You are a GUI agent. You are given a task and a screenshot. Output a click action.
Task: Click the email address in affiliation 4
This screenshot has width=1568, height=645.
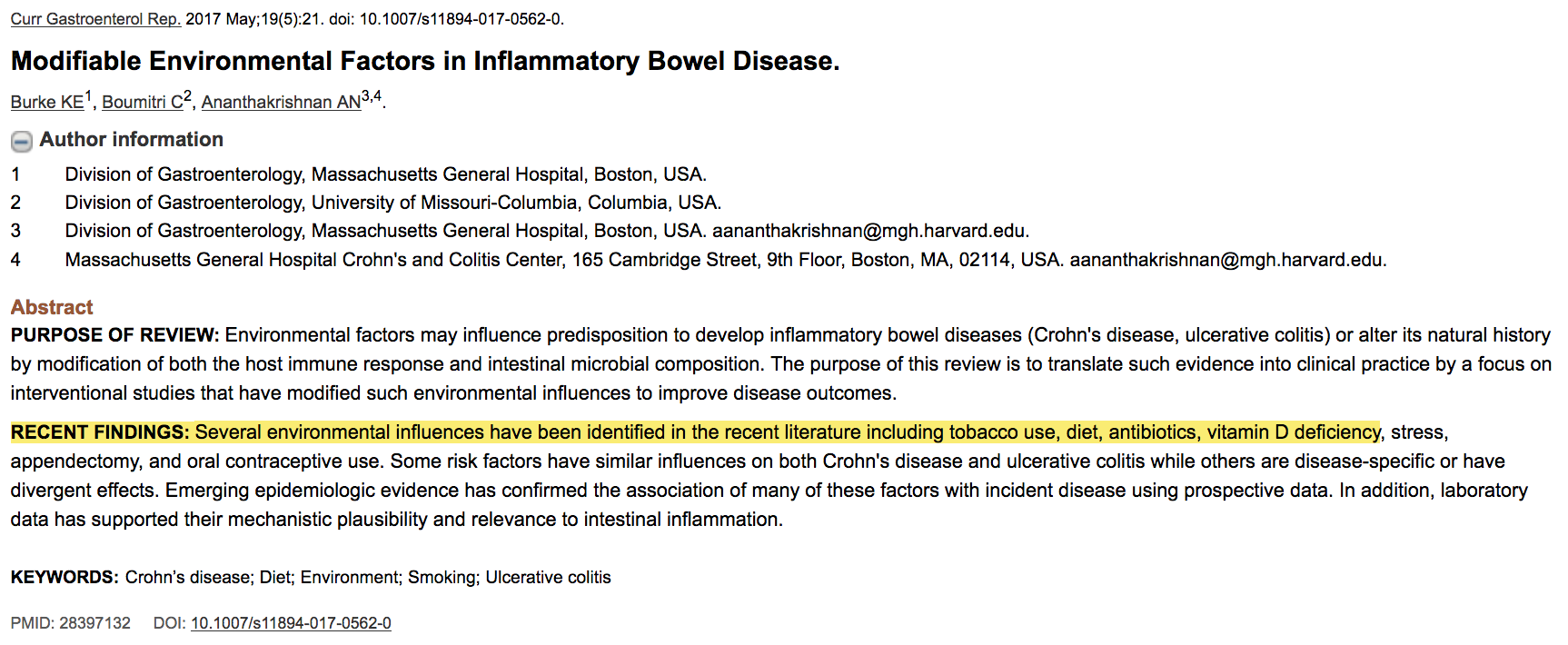[x=1226, y=260]
